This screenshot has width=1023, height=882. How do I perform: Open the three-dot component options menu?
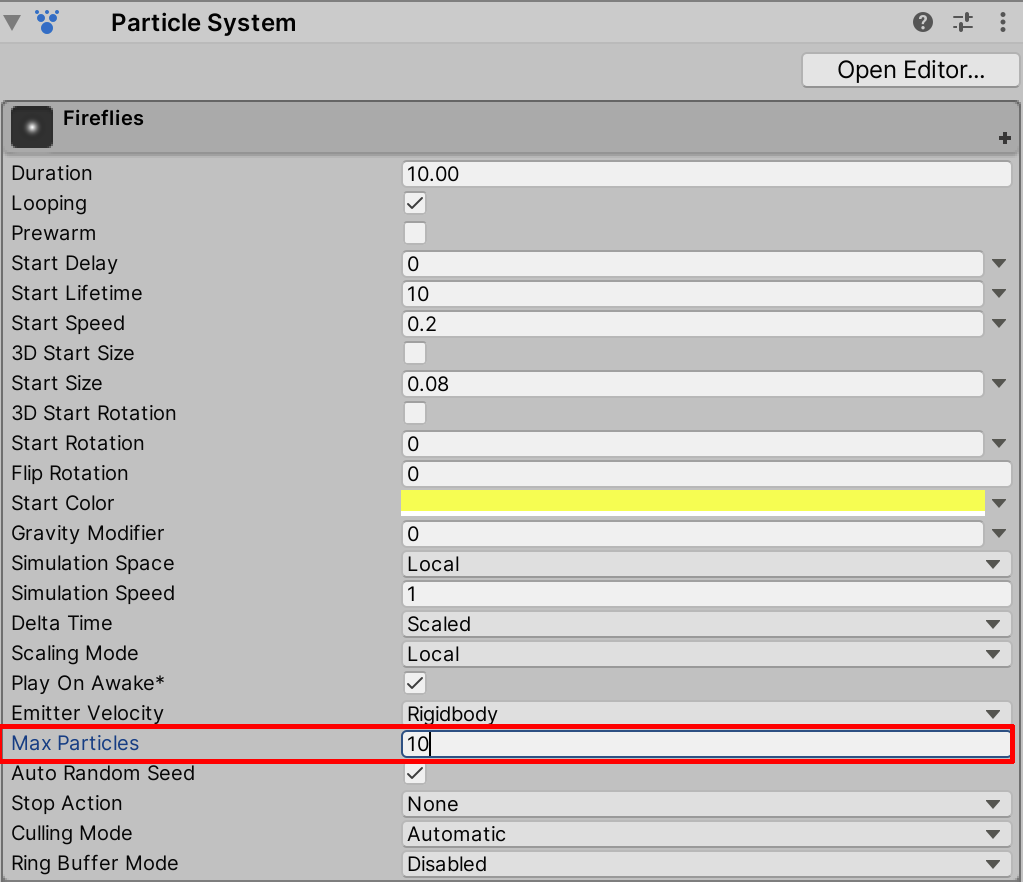pos(1003,22)
